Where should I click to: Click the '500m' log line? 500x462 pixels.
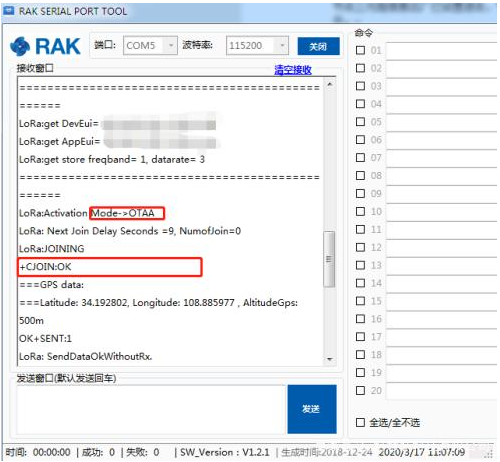[31, 321]
